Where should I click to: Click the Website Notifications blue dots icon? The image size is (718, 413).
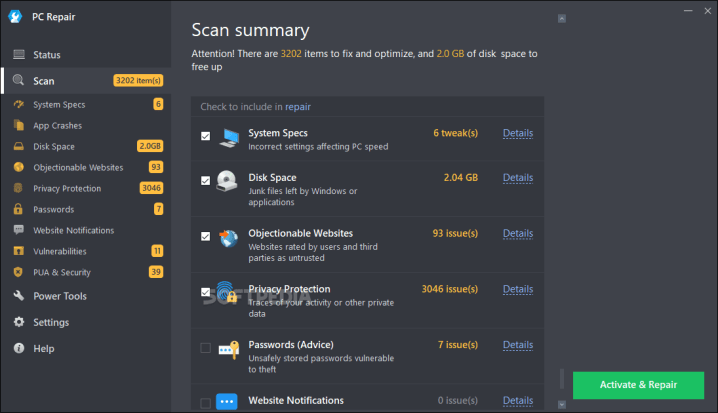[x=227, y=402]
